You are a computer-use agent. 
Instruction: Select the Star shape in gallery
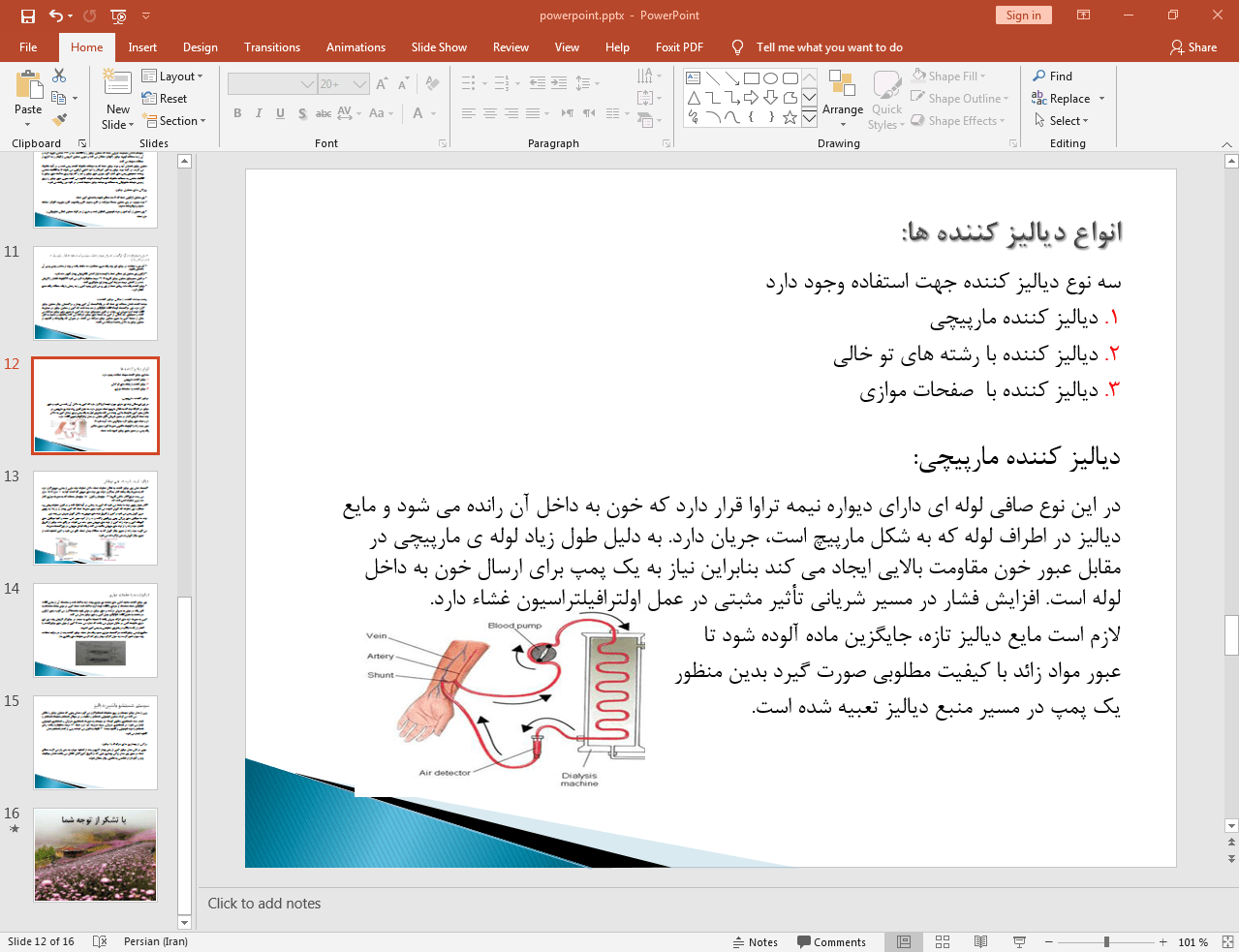790,117
